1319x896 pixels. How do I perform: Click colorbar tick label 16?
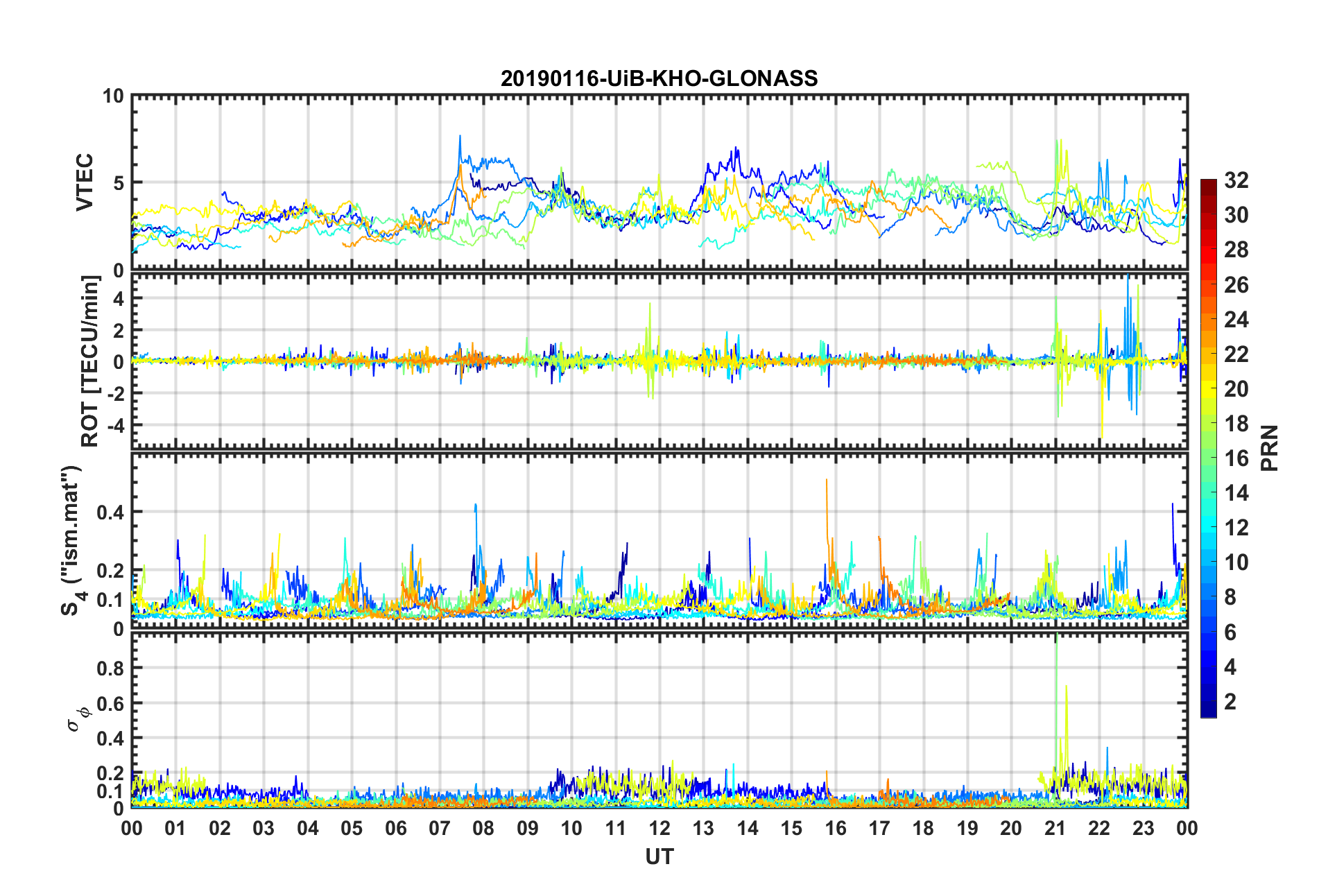[x=1236, y=458]
